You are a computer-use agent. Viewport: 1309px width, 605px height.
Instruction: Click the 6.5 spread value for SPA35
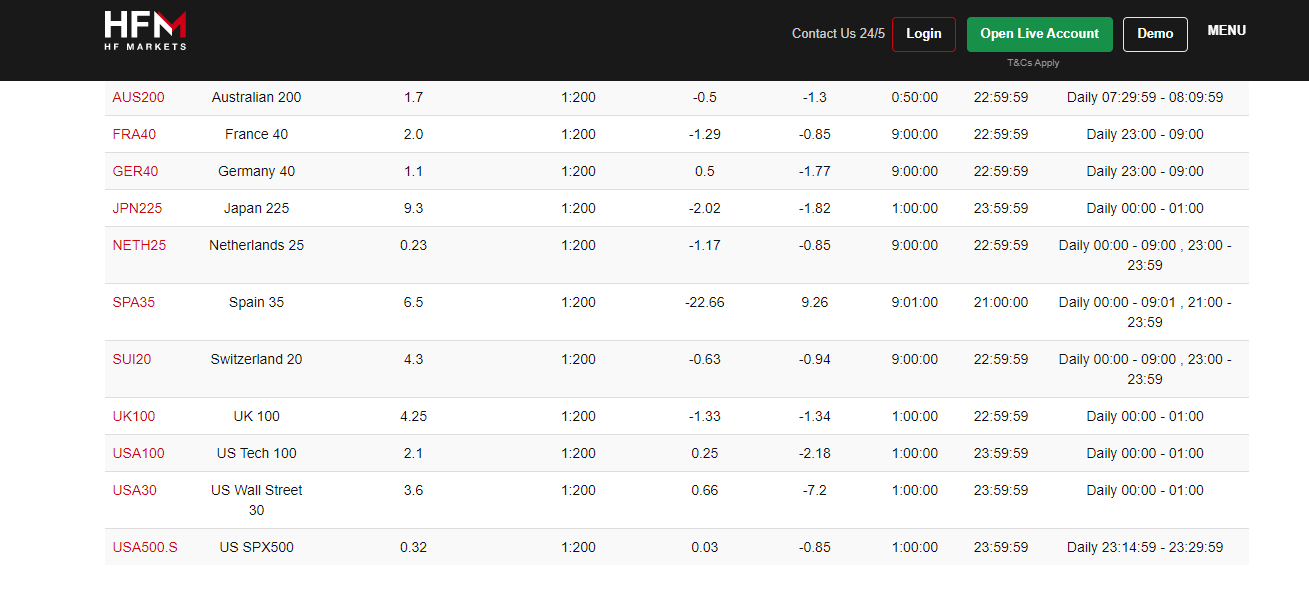[414, 302]
